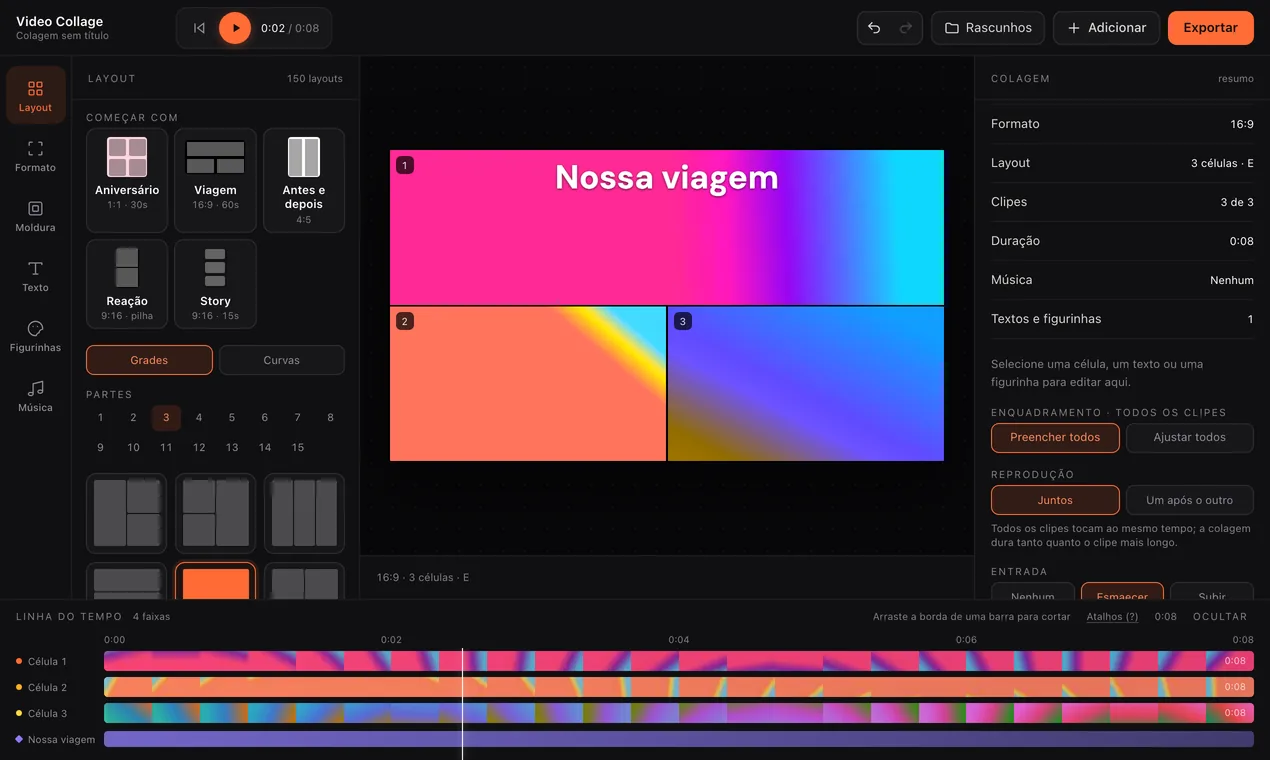
Task: Select 3 parts in Partes
Action: pos(166,417)
